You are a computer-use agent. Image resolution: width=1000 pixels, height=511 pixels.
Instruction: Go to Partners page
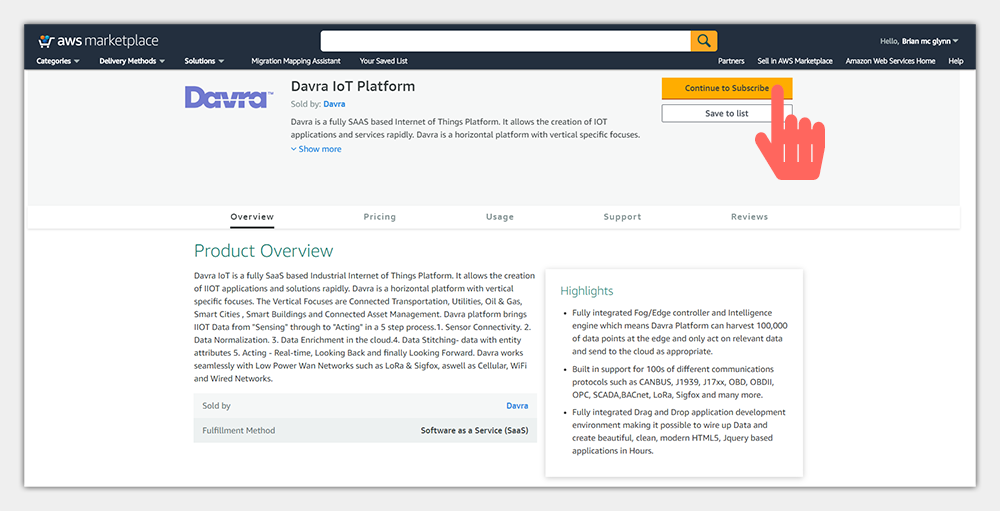click(731, 61)
